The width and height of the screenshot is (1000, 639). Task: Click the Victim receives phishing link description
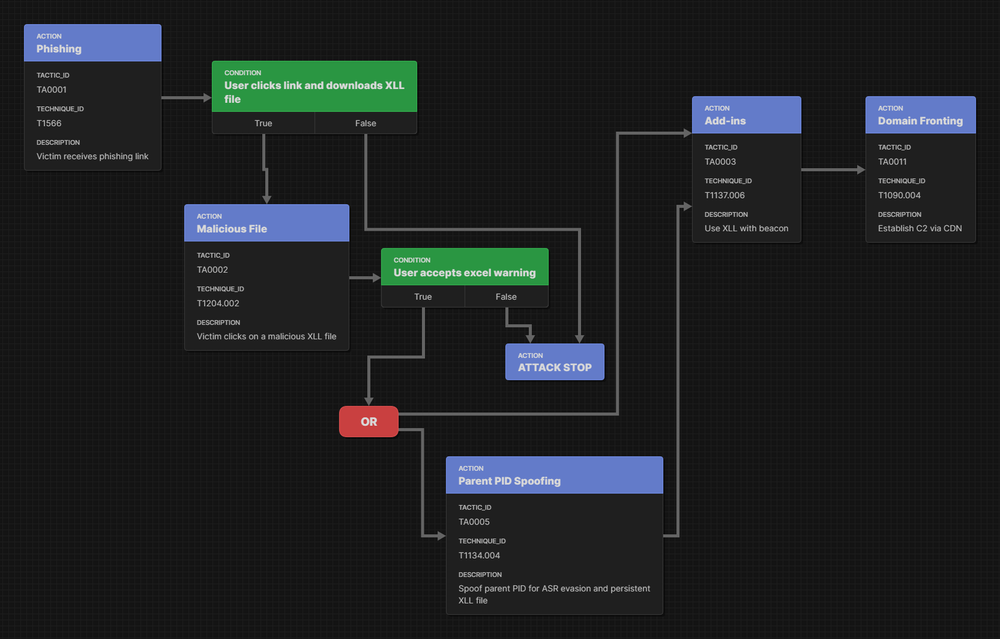[92, 156]
